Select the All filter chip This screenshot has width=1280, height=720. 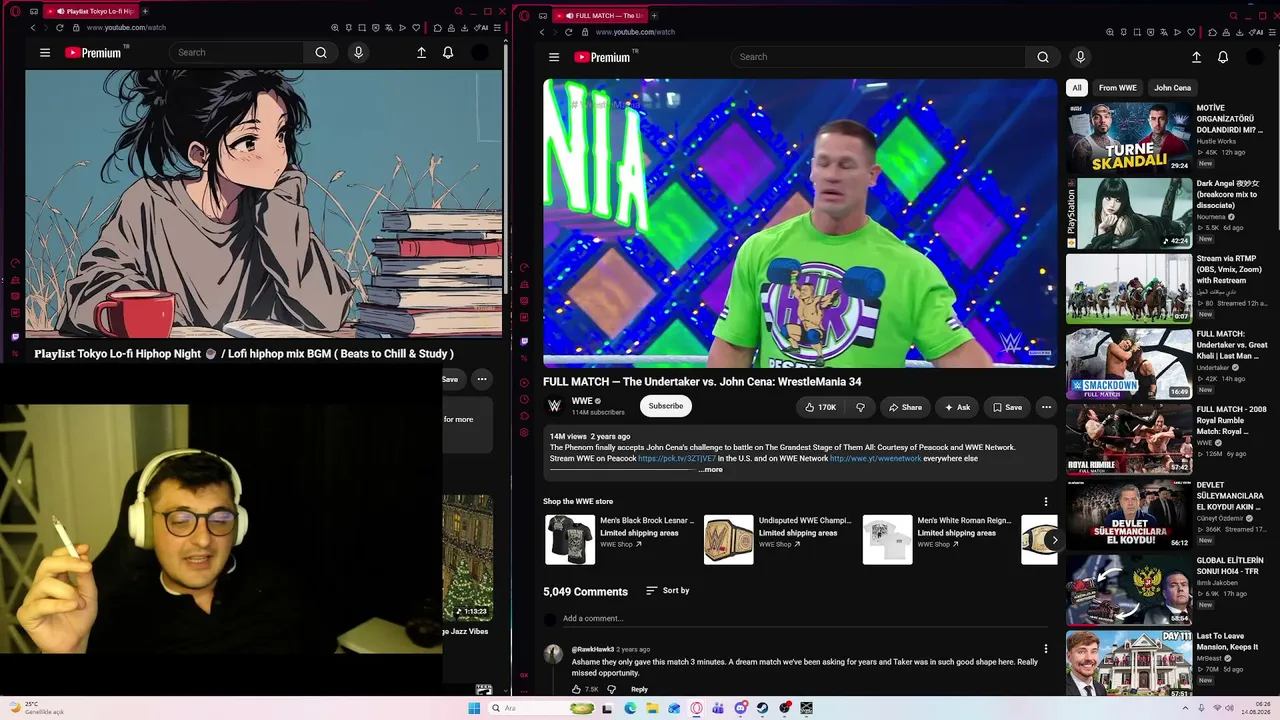tap(1077, 88)
